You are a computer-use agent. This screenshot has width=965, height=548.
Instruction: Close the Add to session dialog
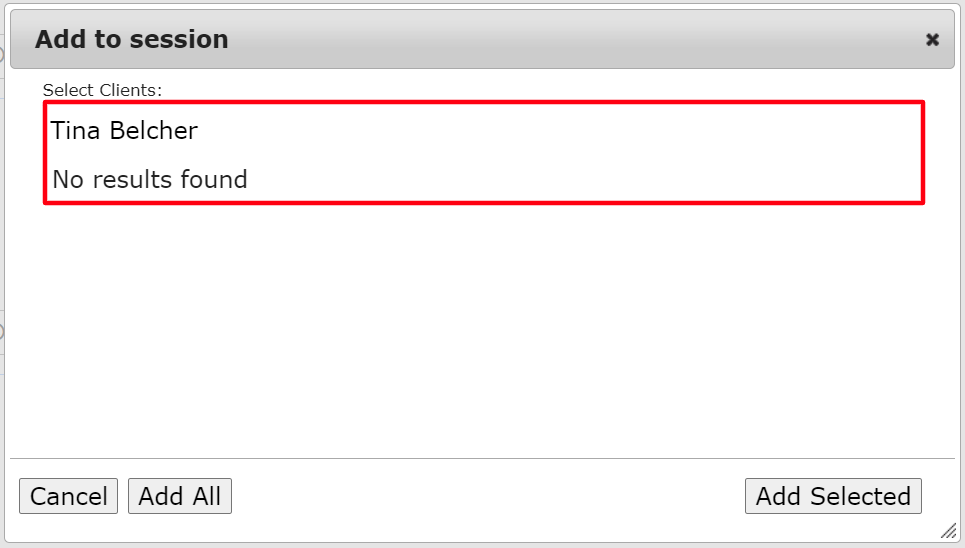tap(932, 40)
